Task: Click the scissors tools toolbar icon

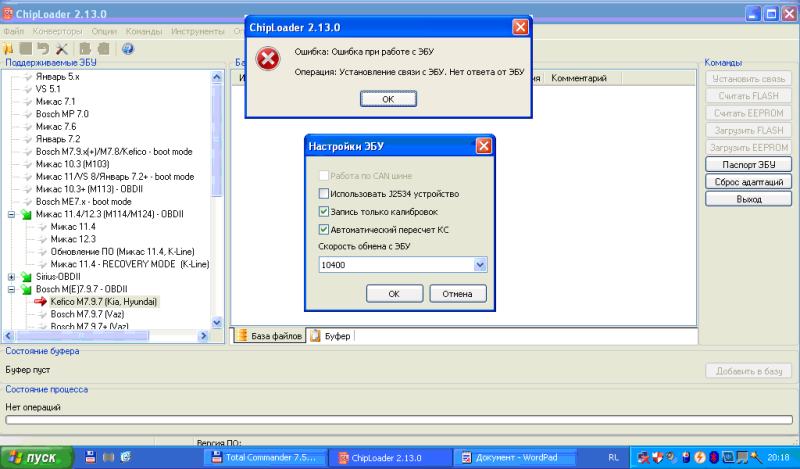Action: coord(62,48)
